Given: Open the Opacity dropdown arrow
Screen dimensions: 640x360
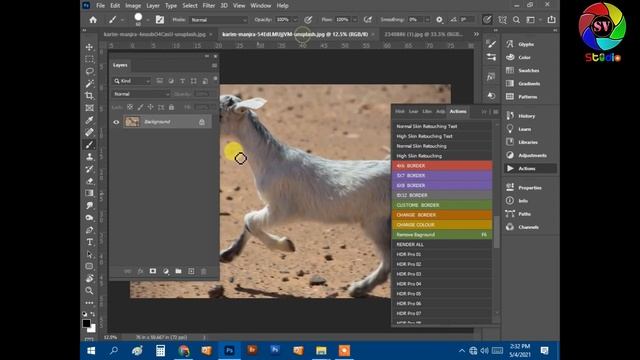Looking at the screenshot, I should [295, 20].
